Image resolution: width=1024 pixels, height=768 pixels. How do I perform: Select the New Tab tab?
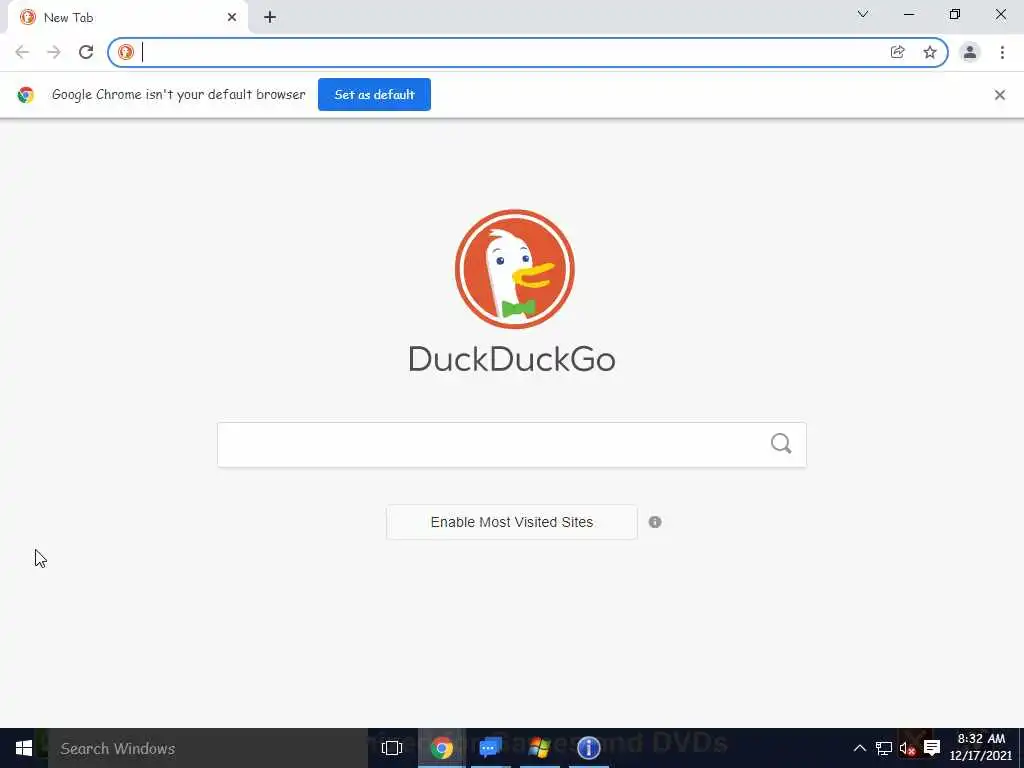point(128,18)
